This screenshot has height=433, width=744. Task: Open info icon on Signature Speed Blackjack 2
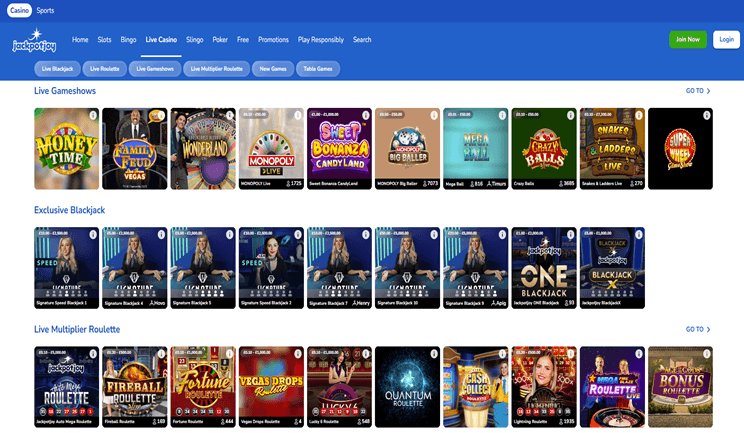298,234
